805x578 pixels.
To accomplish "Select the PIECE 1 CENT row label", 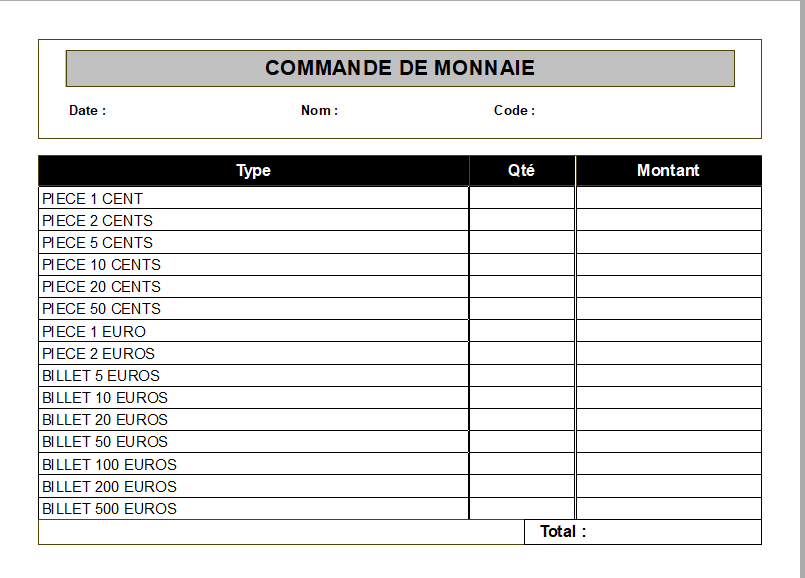I will pyautogui.click(x=93, y=199).
